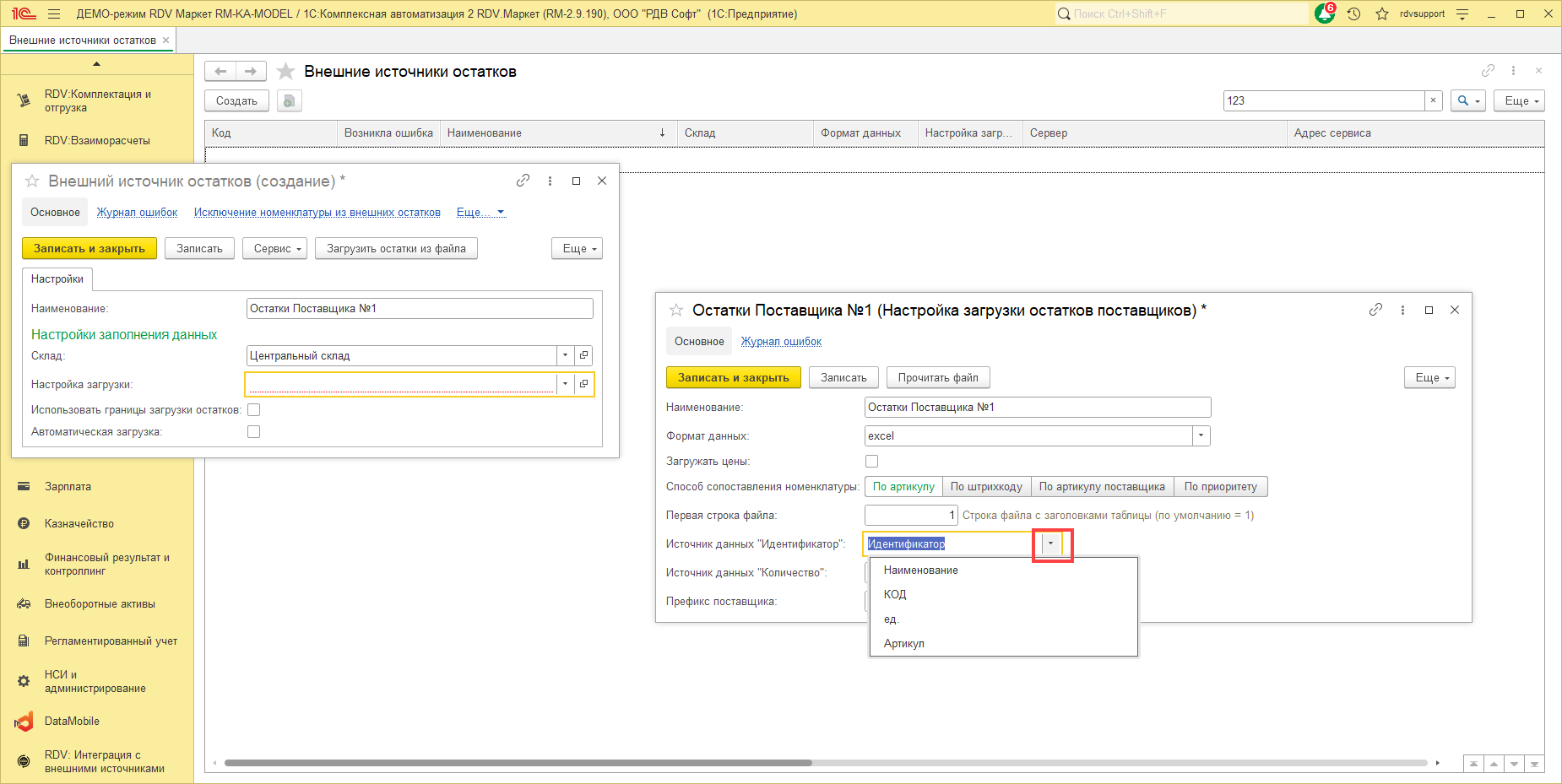Image resolution: width=1562 pixels, height=784 pixels.
Task: Open the notifications bell icon
Action: [x=1324, y=14]
